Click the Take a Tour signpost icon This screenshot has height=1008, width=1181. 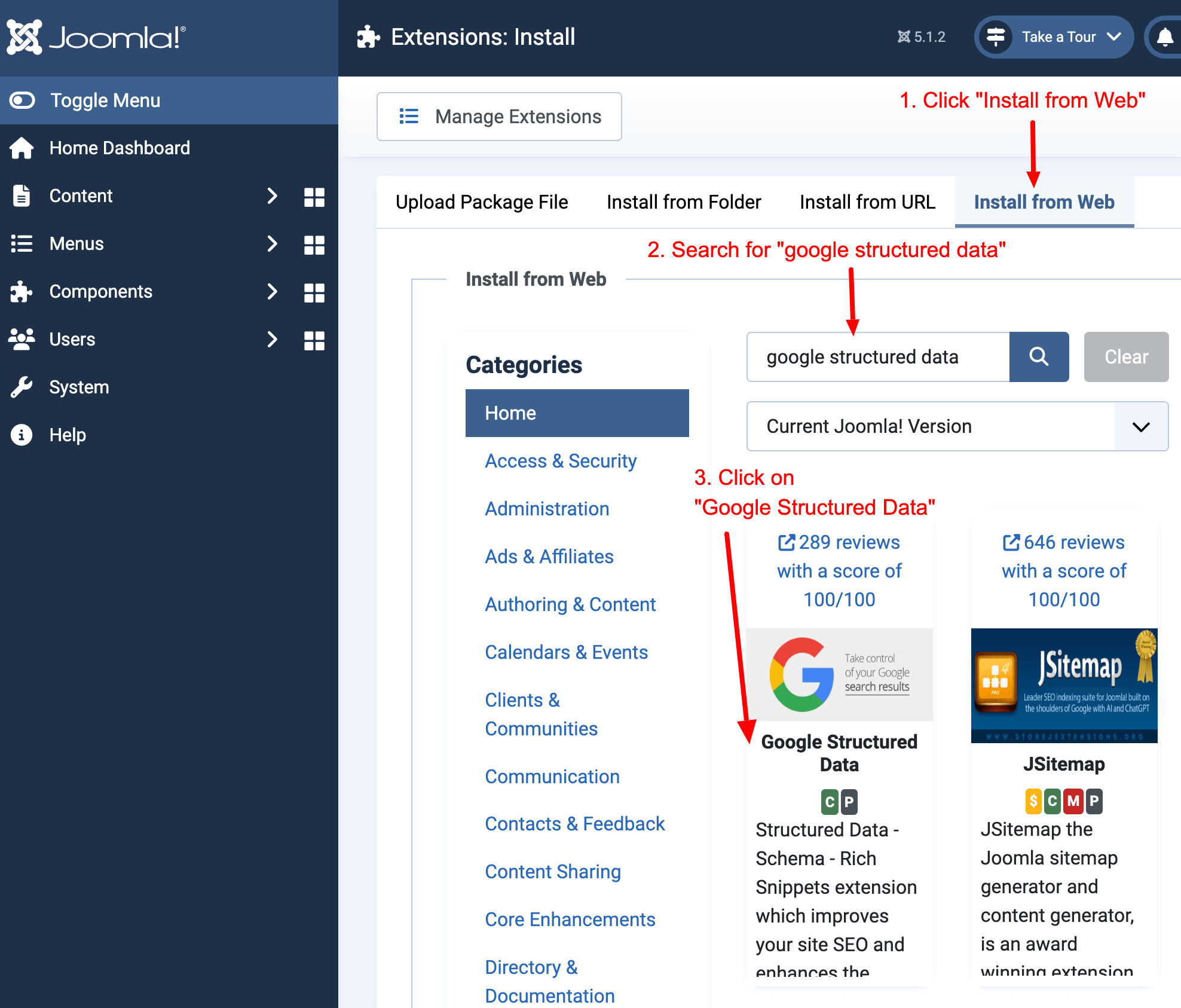coord(995,37)
